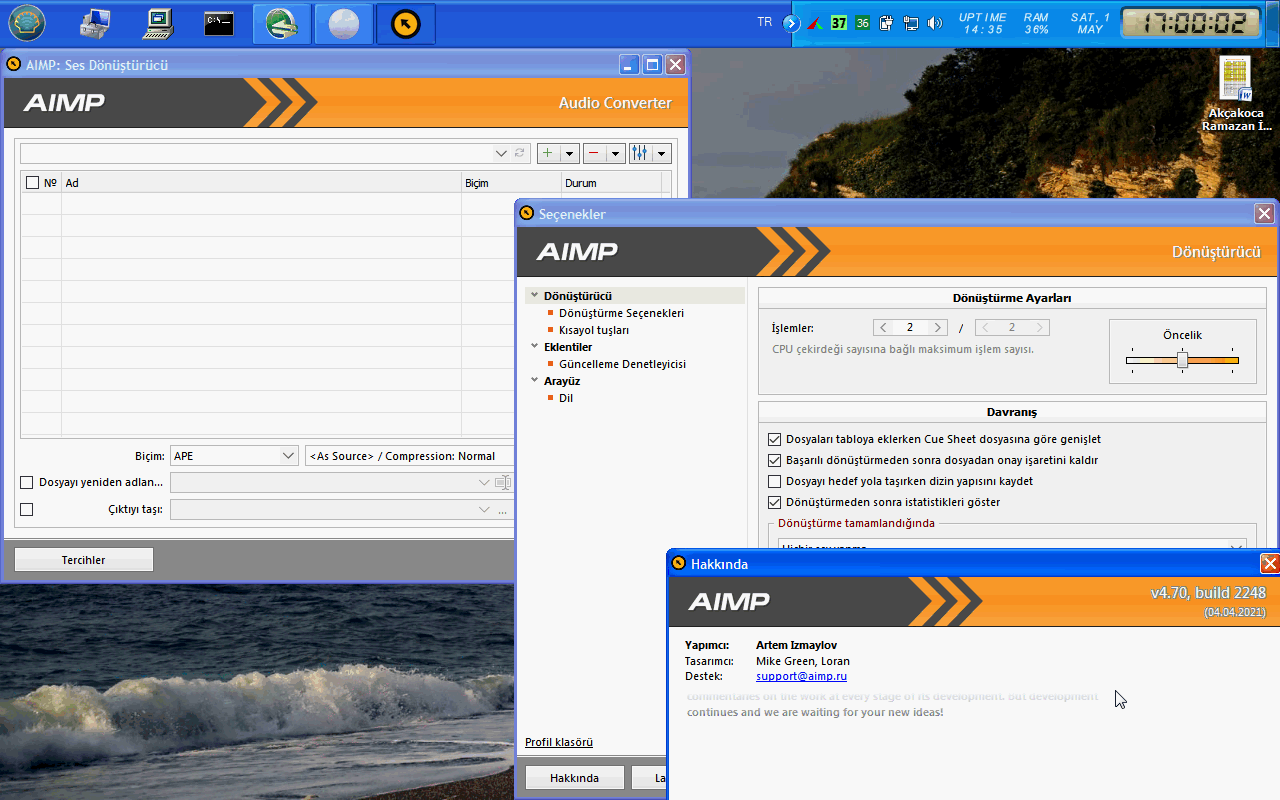Click the AIMP logo in the Hakkında header
Image resolution: width=1280 pixels, height=800 pixels.
[x=729, y=601]
